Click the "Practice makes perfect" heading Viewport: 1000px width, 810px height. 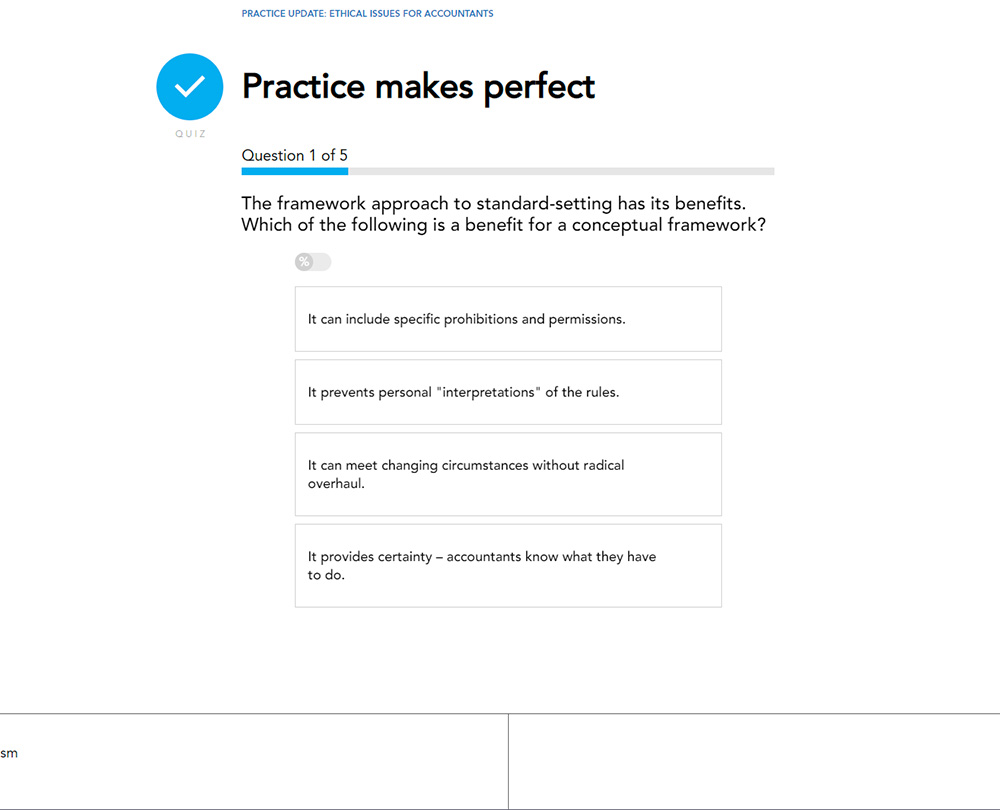coord(418,87)
